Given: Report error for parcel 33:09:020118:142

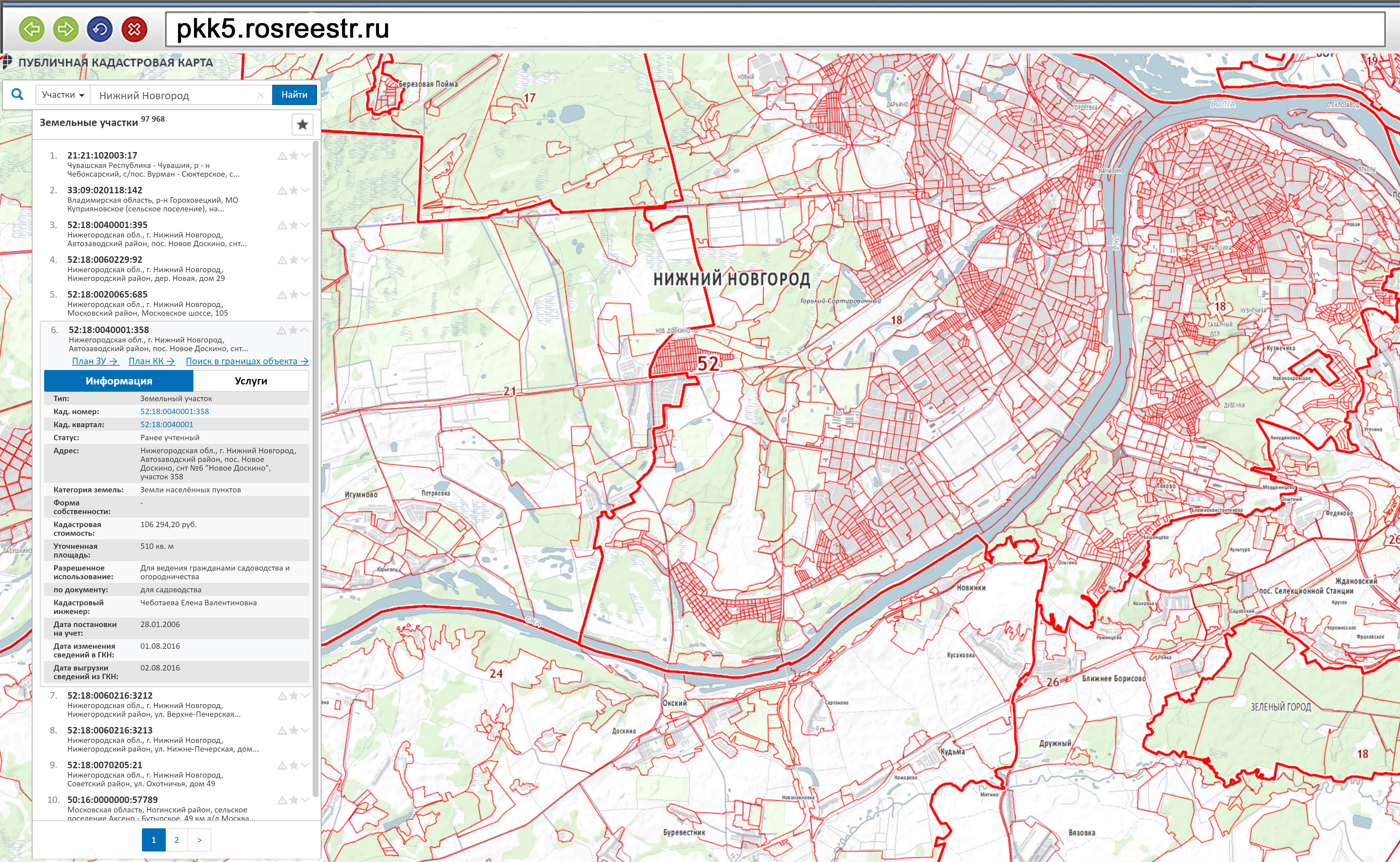Looking at the screenshot, I should pos(282,190).
